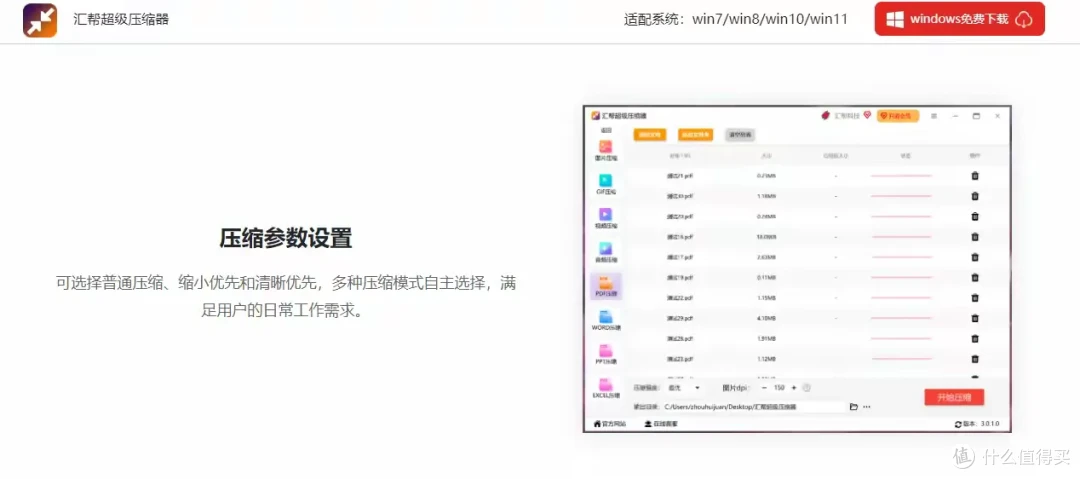Click the cloud download icon in the red button
This screenshot has height=479, width=1080.
[1024, 19]
